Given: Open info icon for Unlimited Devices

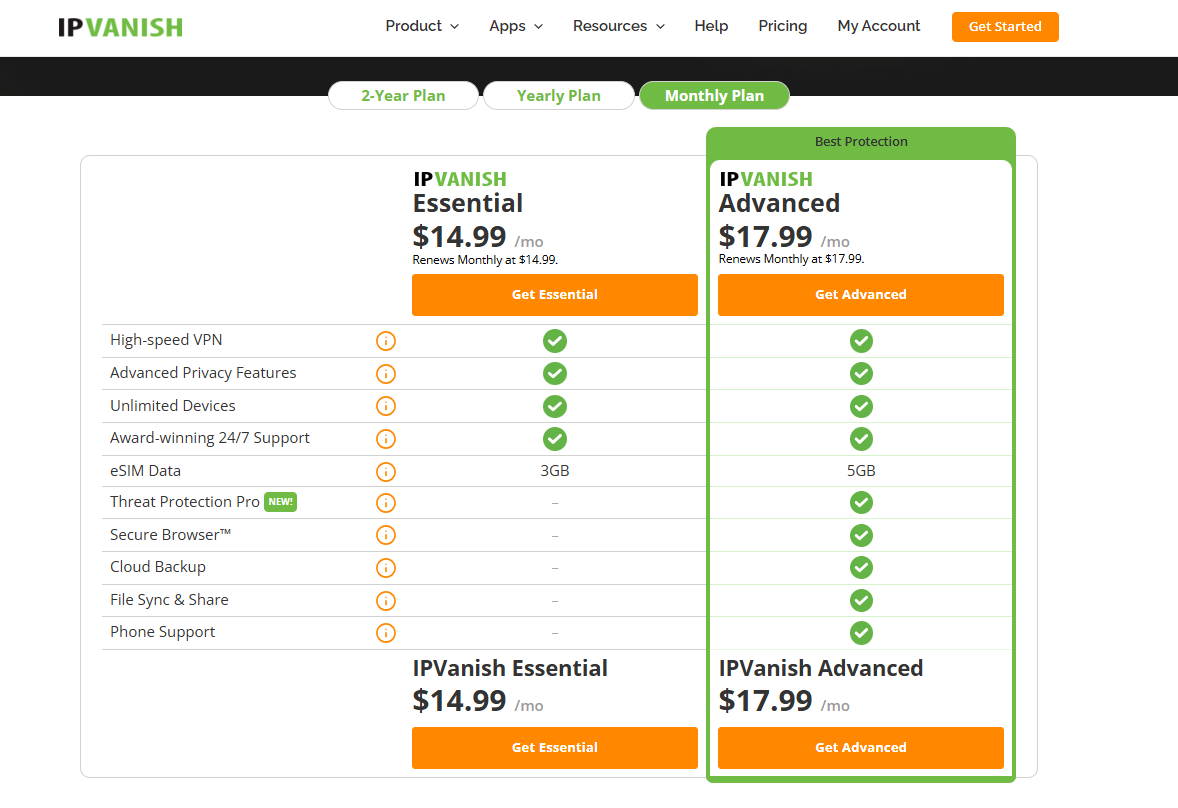Looking at the screenshot, I should [385, 406].
